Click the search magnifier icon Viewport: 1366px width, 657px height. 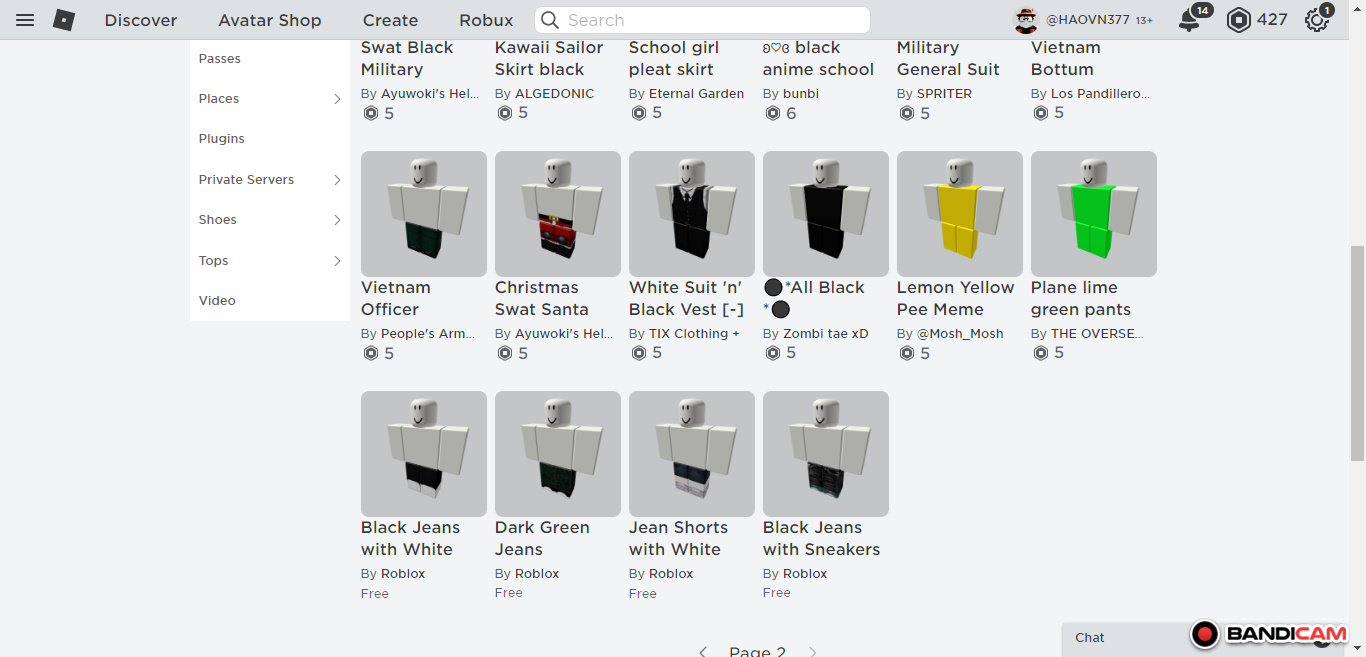point(550,20)
